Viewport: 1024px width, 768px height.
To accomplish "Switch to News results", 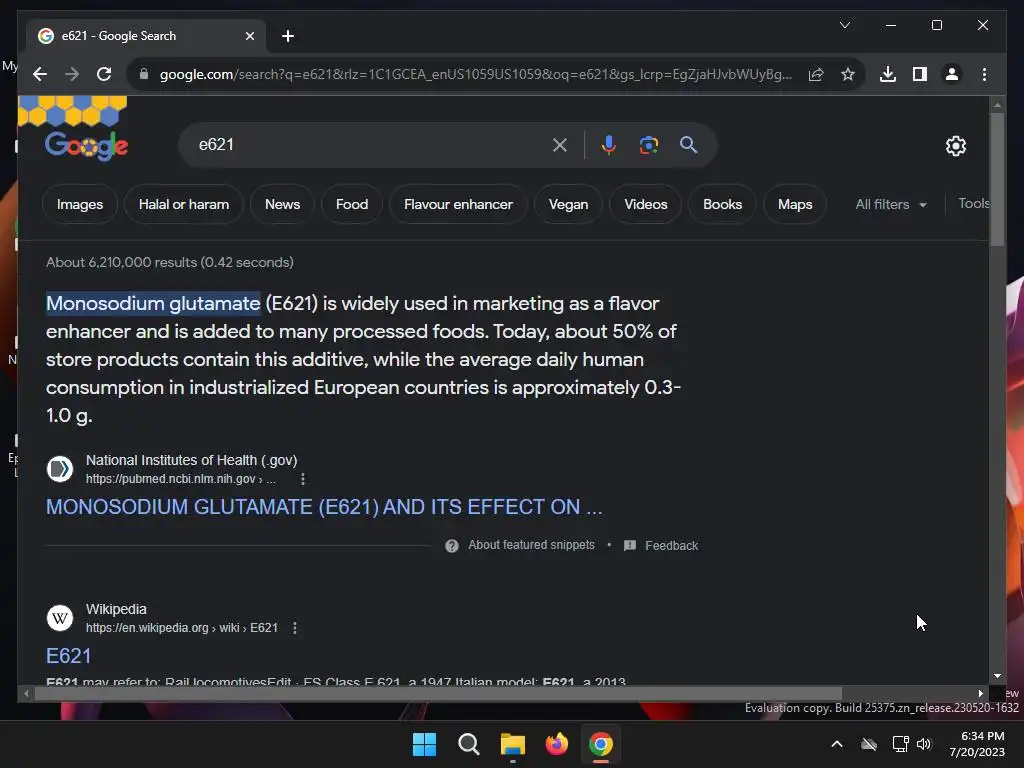I will [x=282, y=204].
